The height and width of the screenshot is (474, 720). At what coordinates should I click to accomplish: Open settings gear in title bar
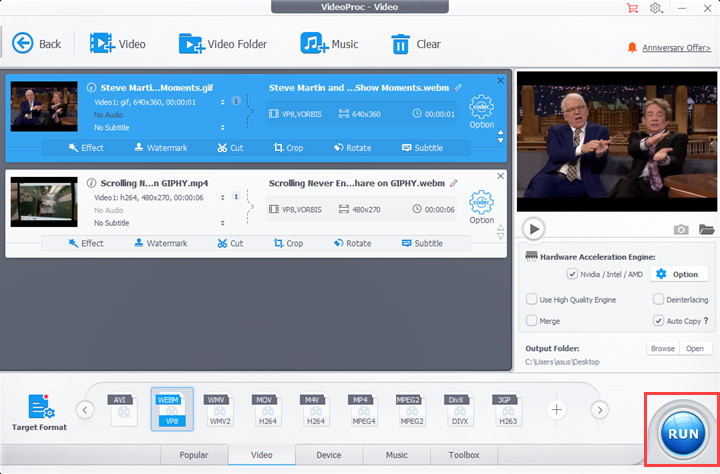[656, 8]
